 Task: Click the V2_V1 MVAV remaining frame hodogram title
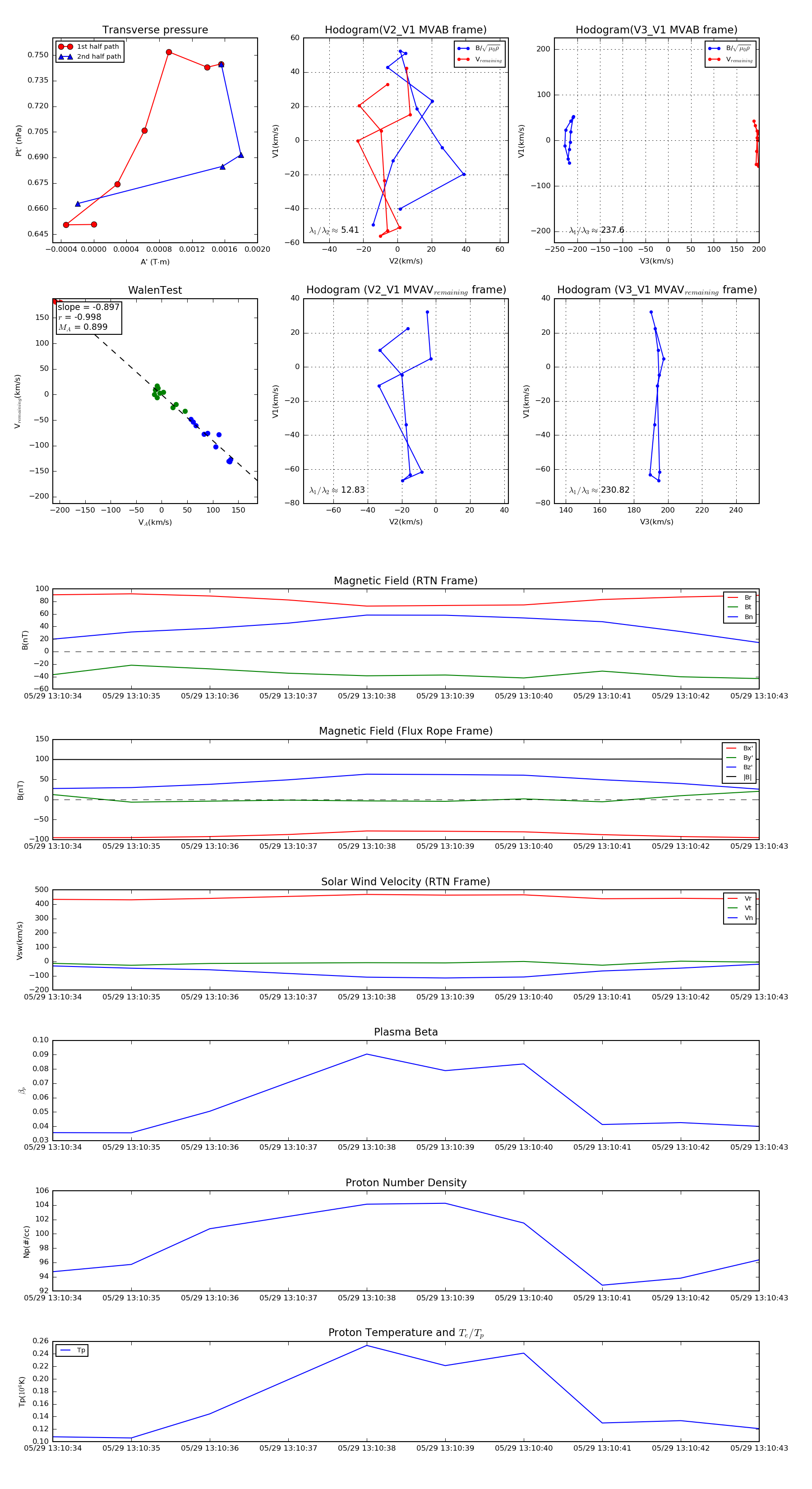tap(406, 290)
